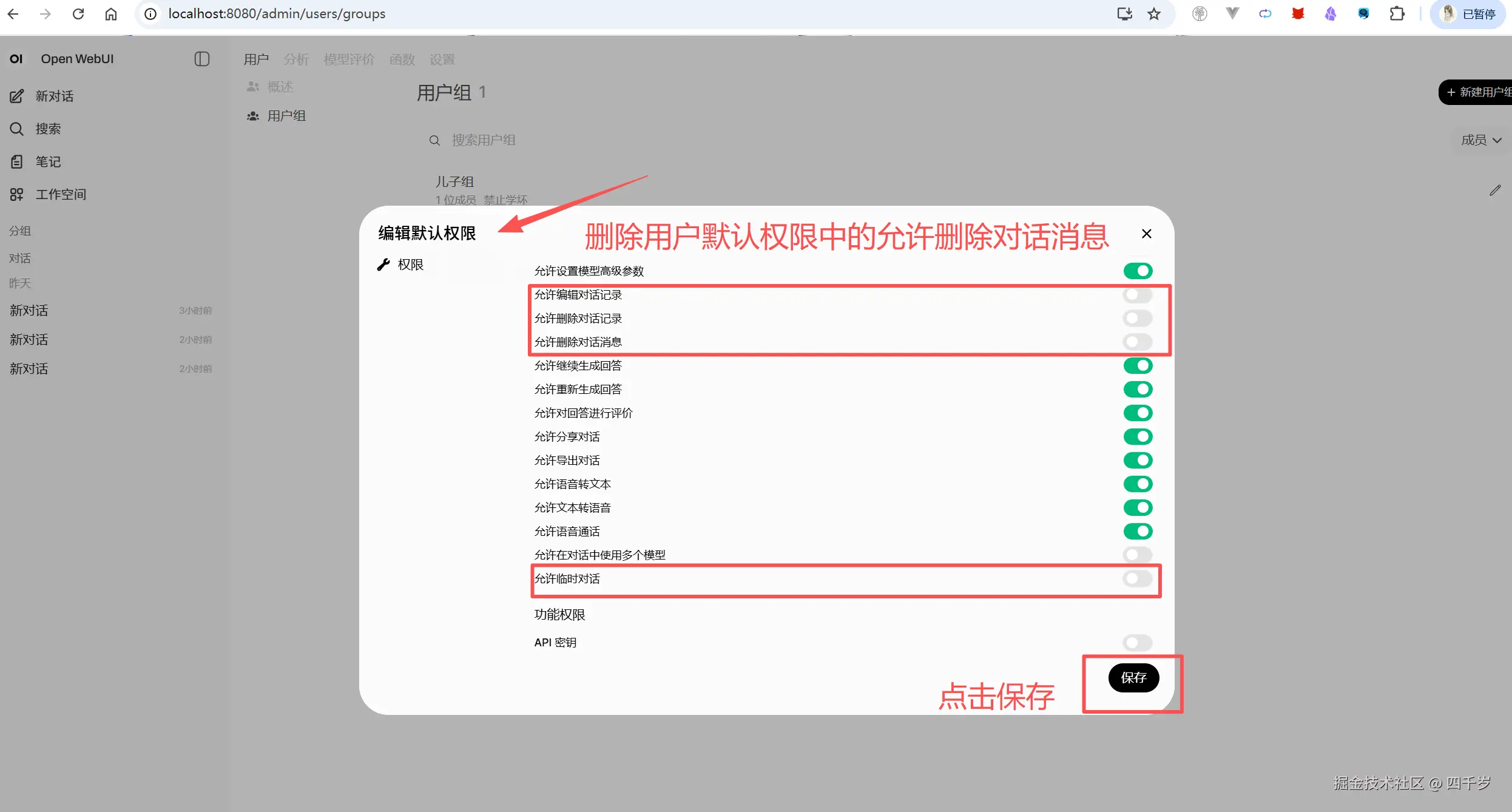Click the 概述 overview icon
This screenshot has height=812, width=1512.
pos(253,86)
